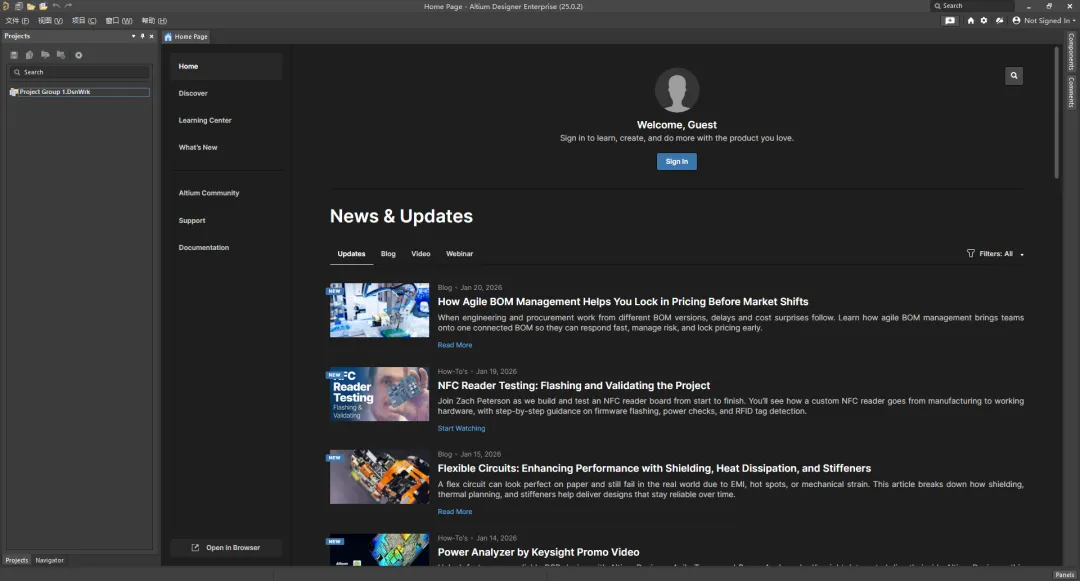Click the Redo arrow icon
This screenshot has width=1080, height=581.
[x=68, y=6]
